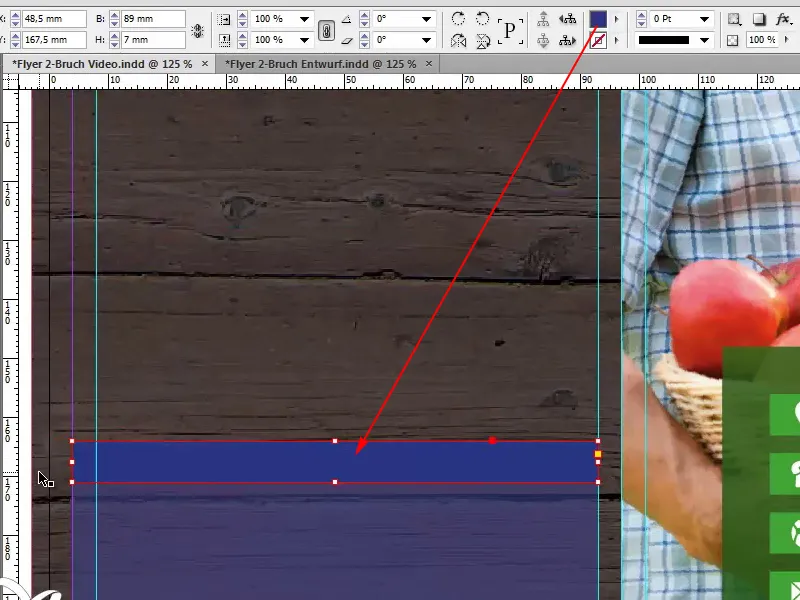Click the scale X stepper arrows
This screenshot has width=800, height=600.
(242, 19)
